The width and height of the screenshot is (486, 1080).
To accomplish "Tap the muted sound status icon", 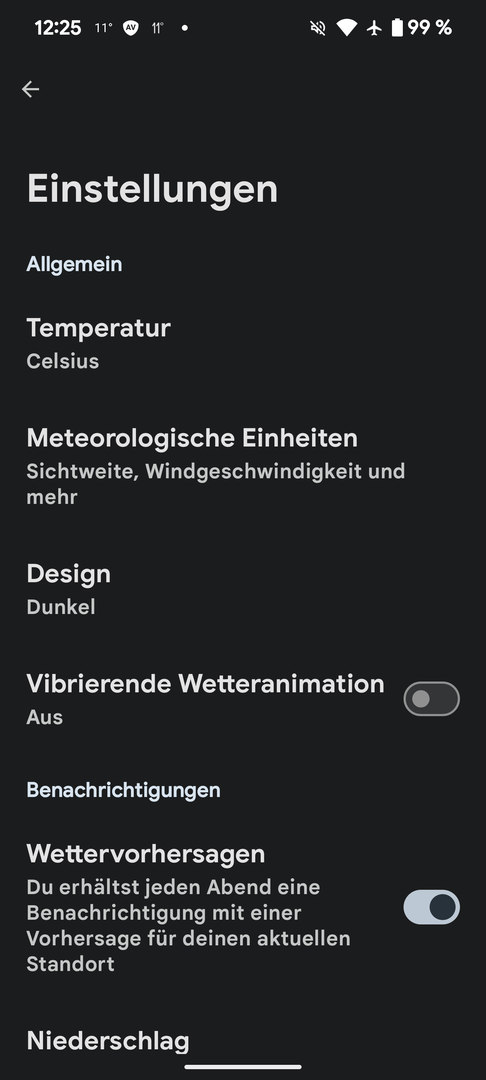I will coord(317,28).
